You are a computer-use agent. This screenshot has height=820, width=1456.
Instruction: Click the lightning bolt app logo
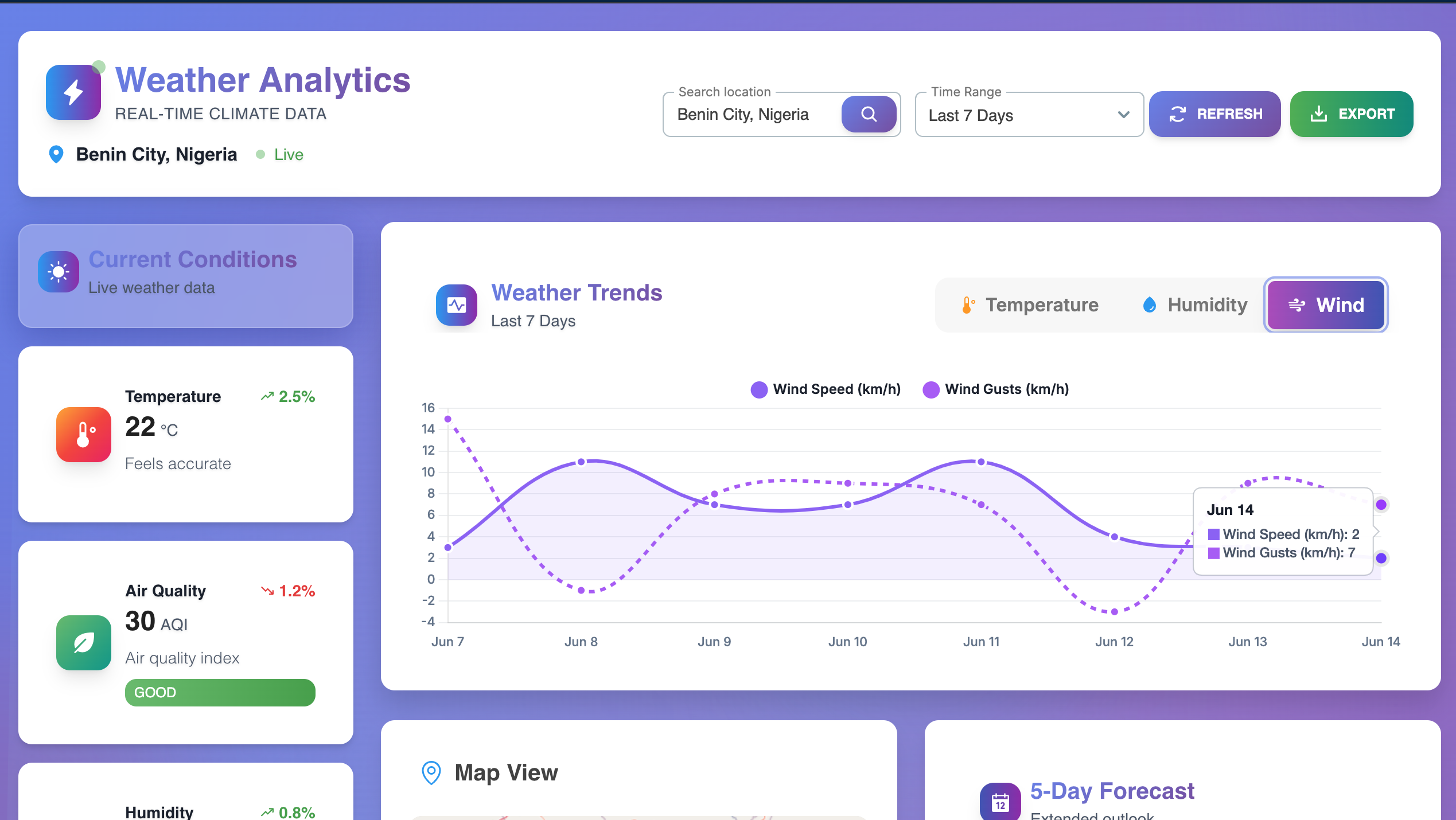point(73,92)
